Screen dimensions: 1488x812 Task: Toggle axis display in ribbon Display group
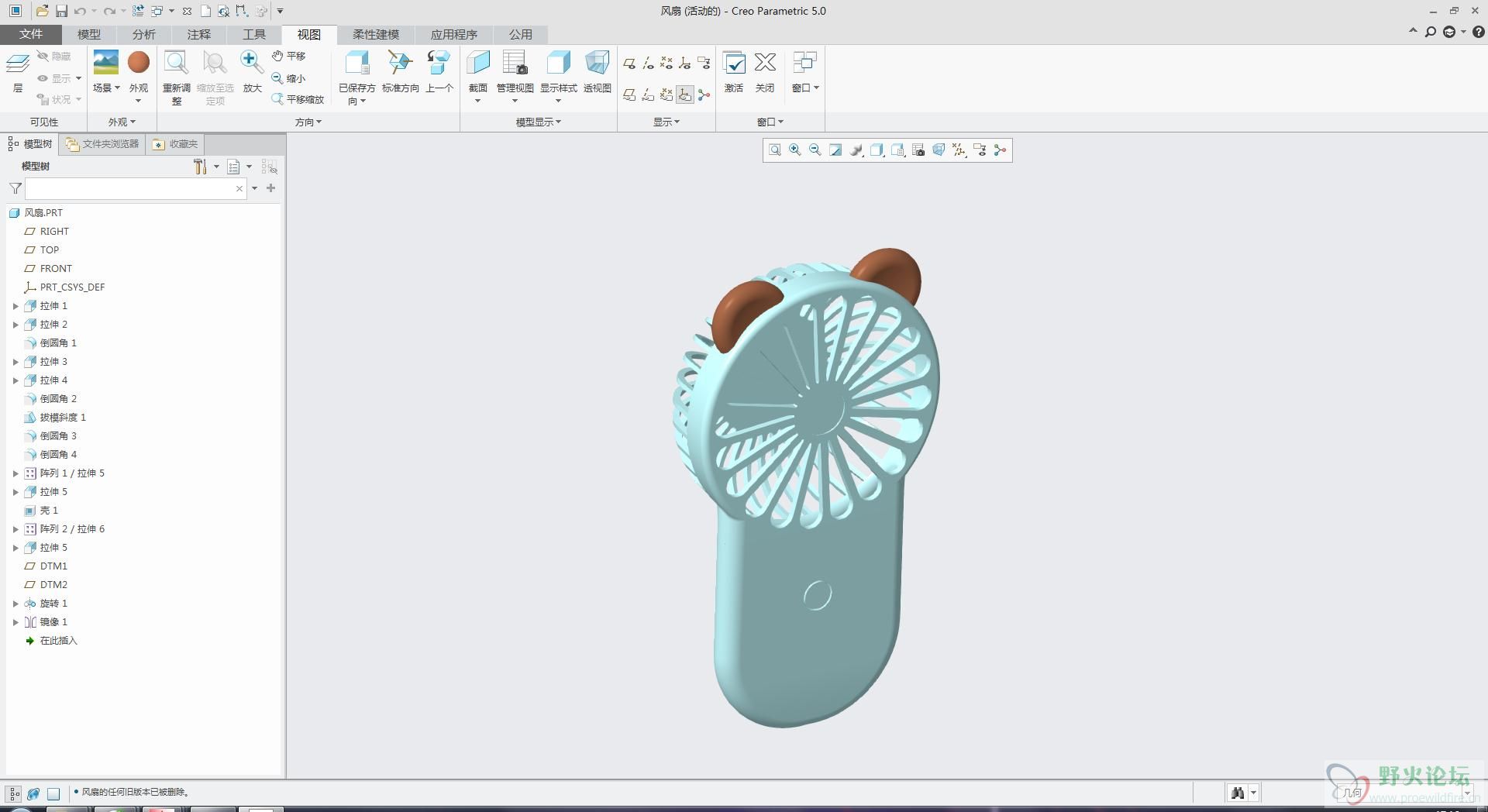coord(648,63)
